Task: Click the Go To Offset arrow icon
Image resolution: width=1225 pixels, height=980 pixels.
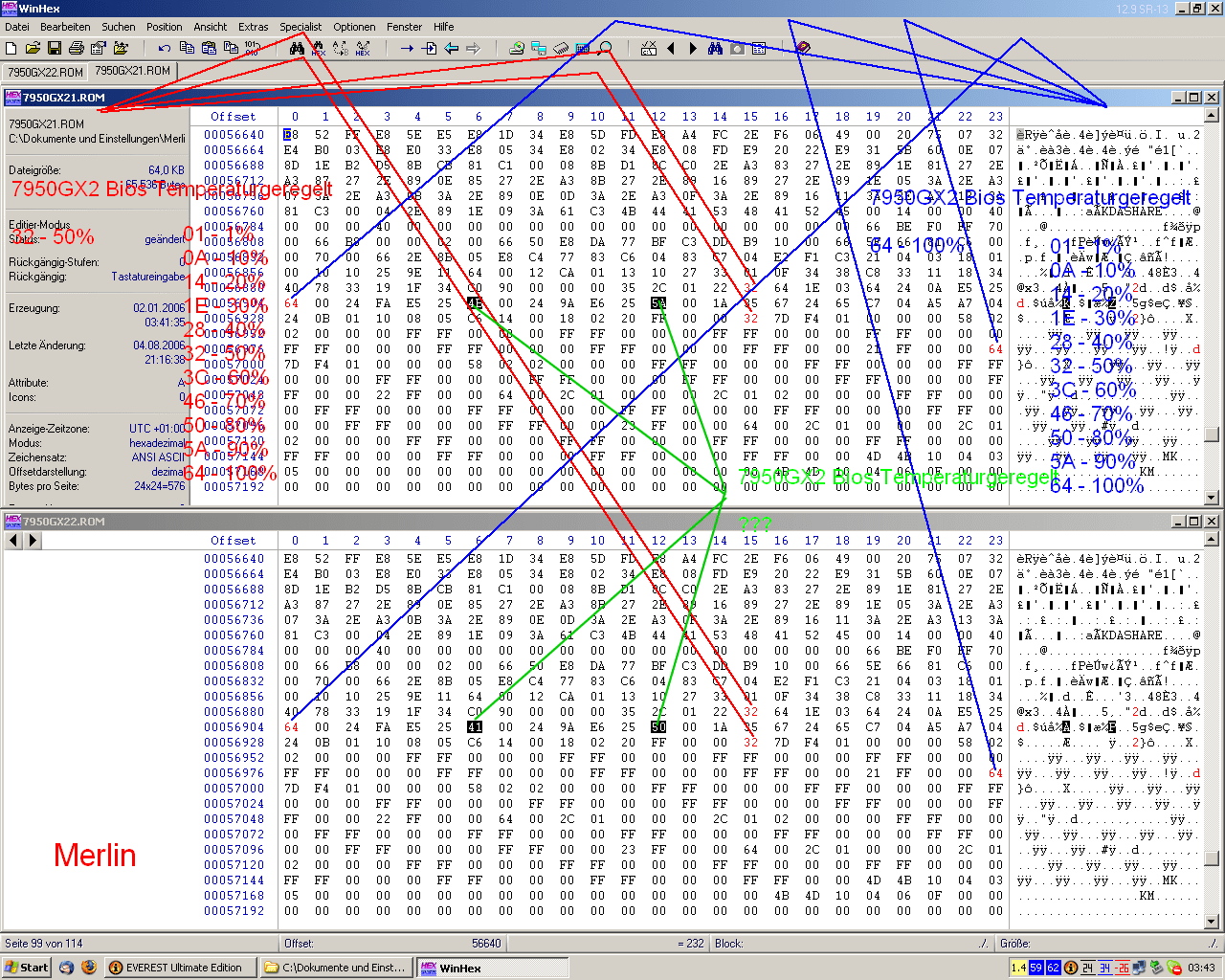Action: [x=407, y=48]
